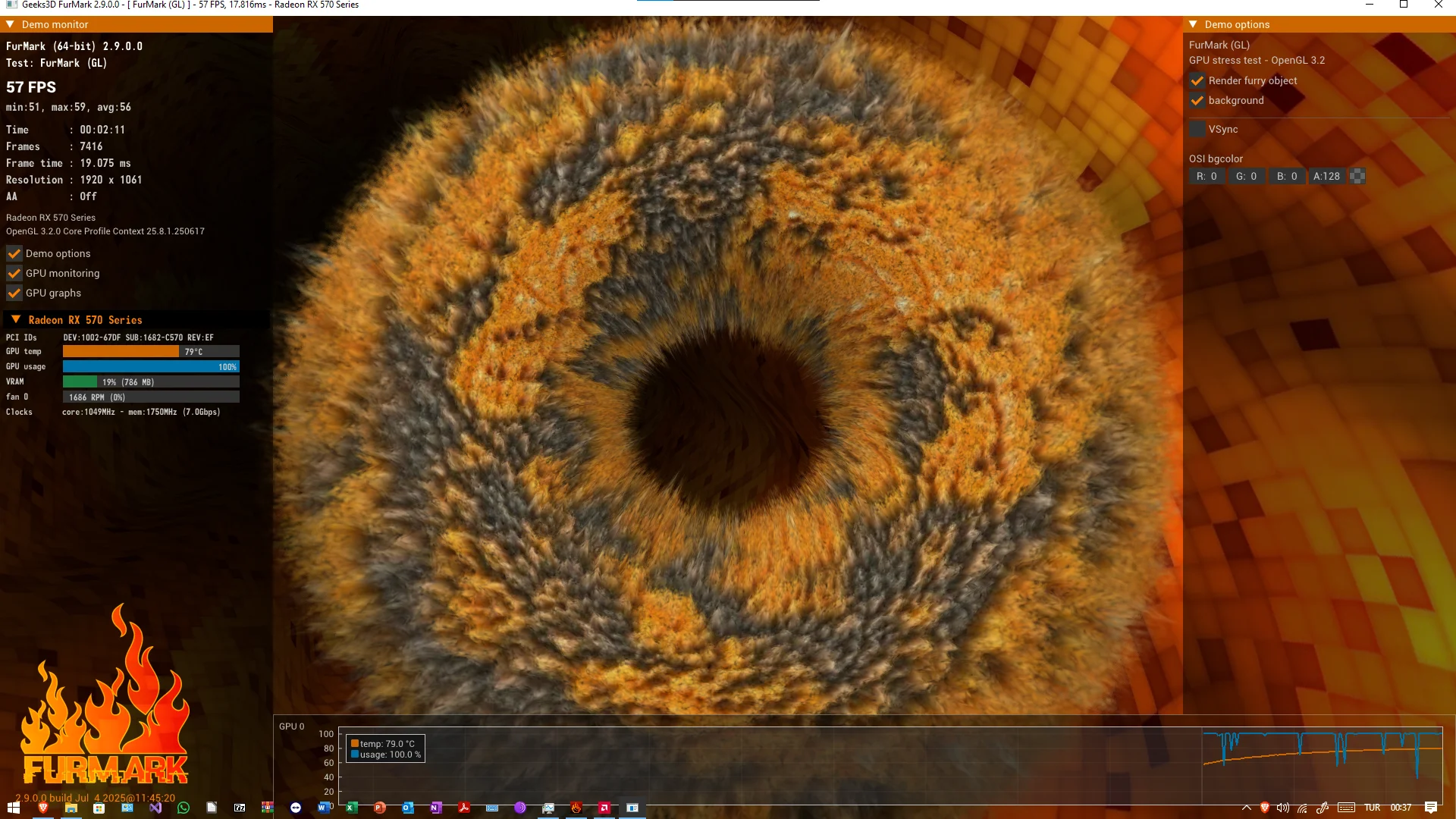Disable the background checkbox
1456x819 pixels.
(x=1197, y=100)
